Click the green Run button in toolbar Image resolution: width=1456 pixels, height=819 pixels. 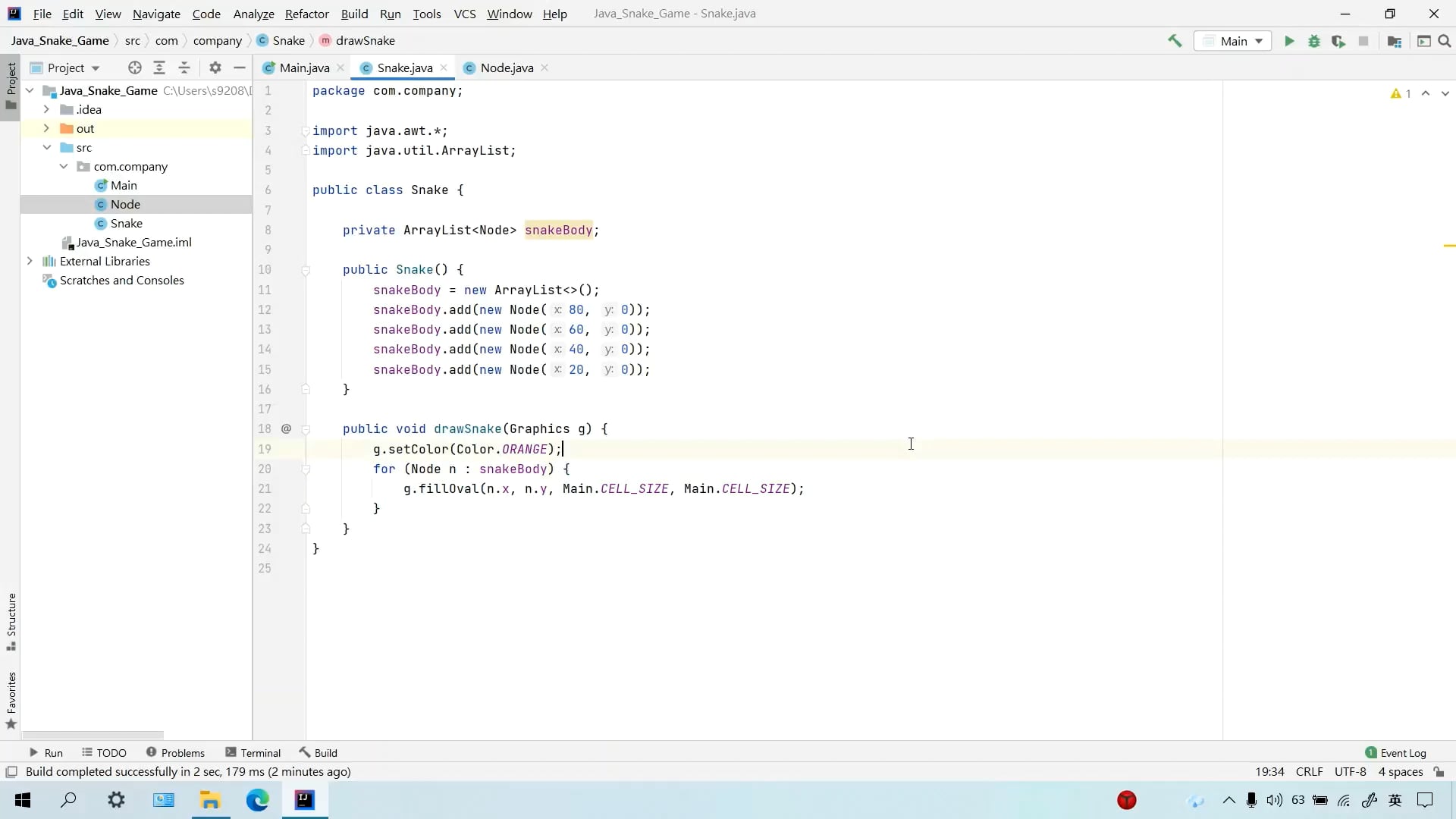1289,41
